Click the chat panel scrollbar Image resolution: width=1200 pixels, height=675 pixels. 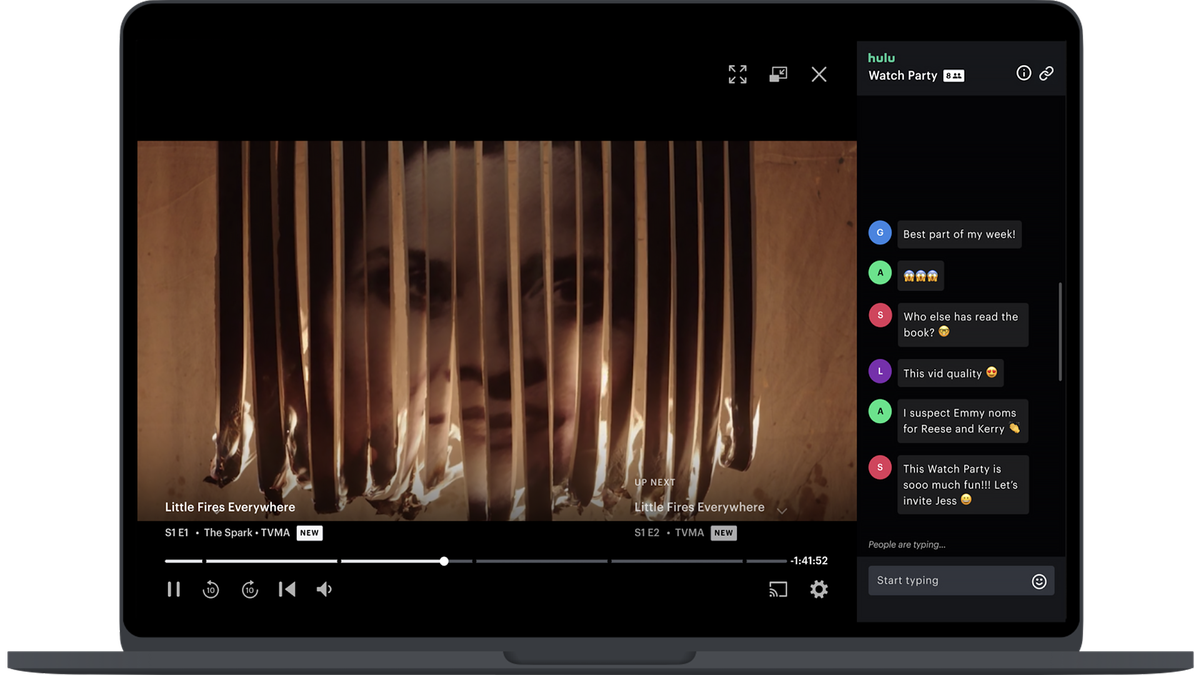1062,330
